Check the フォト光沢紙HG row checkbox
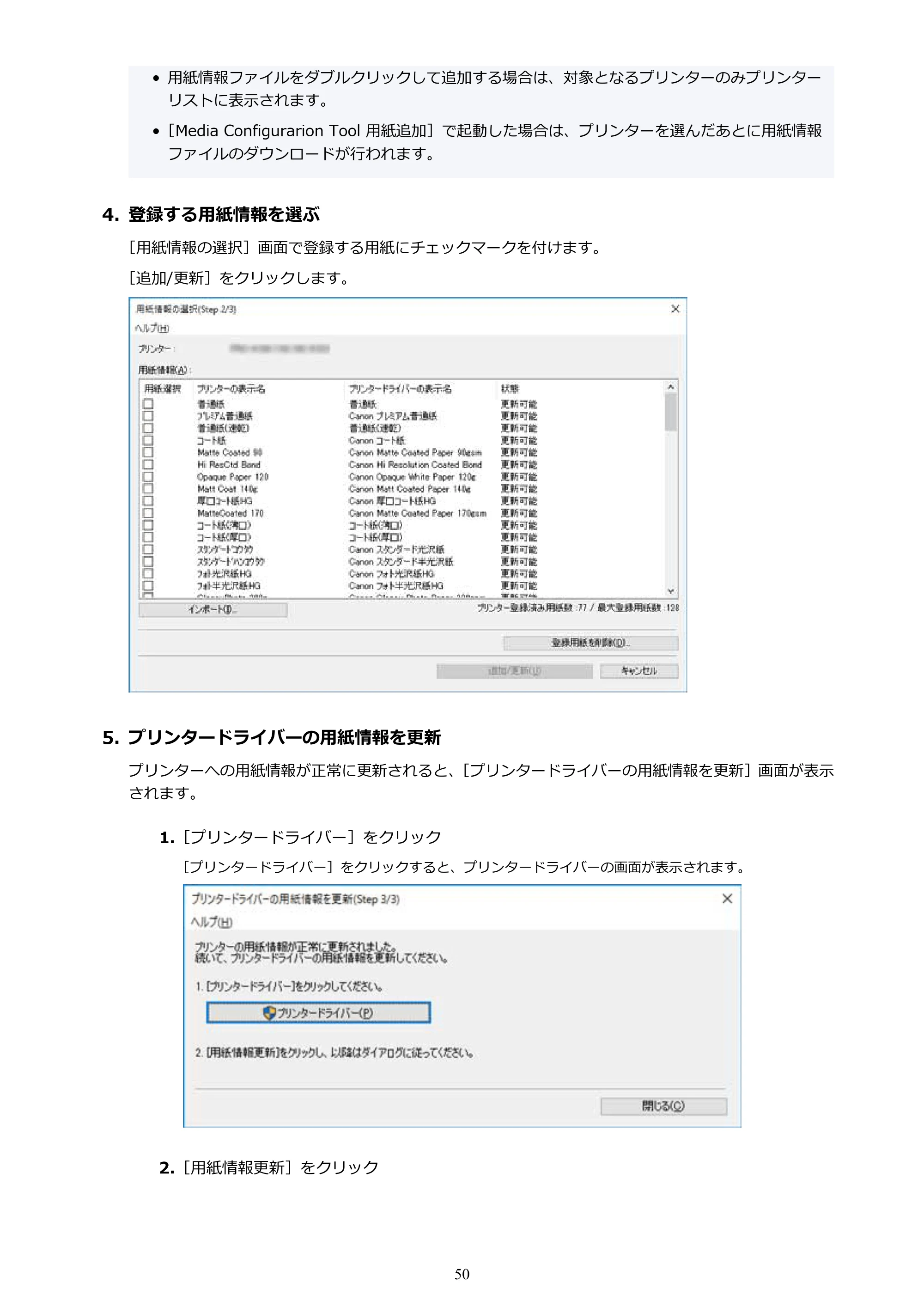This screenshot has width=924, height=1307. tap(148, 574)
